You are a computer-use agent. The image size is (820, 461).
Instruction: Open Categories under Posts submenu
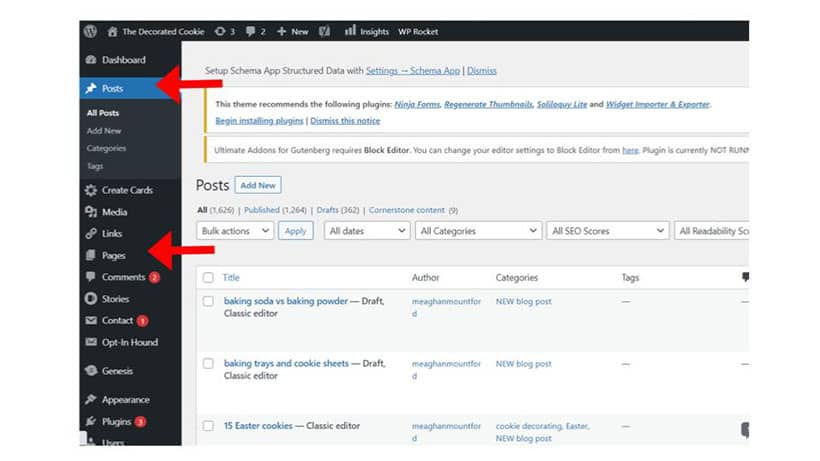coord(106,148)
